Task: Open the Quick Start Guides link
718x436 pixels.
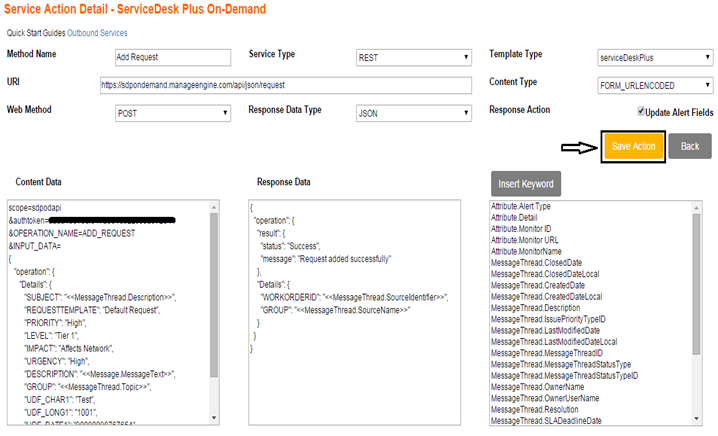Action: [x=35, y=33]
